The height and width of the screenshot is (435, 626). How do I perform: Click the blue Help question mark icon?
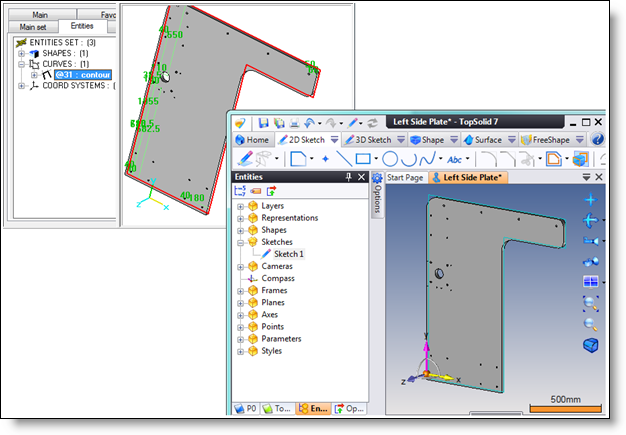[597, 140]
